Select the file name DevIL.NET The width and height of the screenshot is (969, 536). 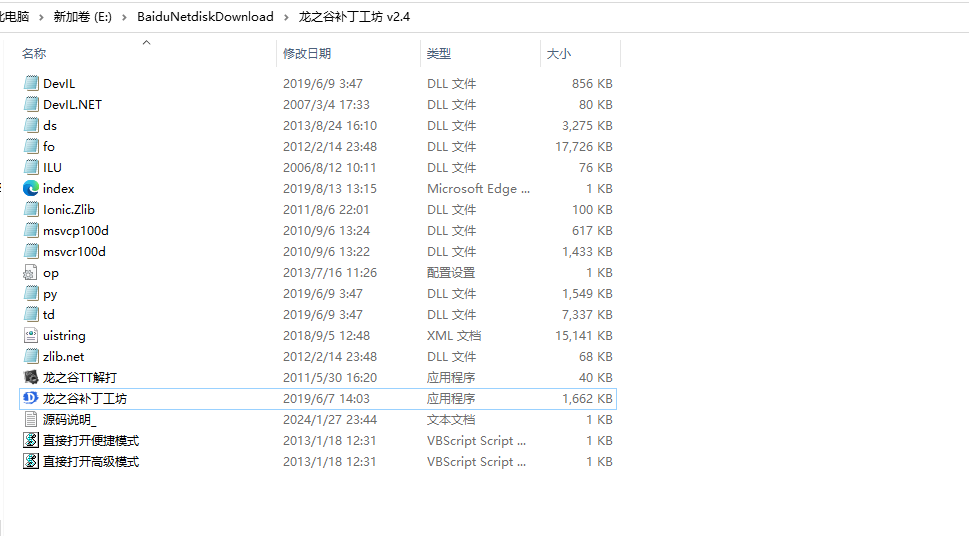click(72, 104)
